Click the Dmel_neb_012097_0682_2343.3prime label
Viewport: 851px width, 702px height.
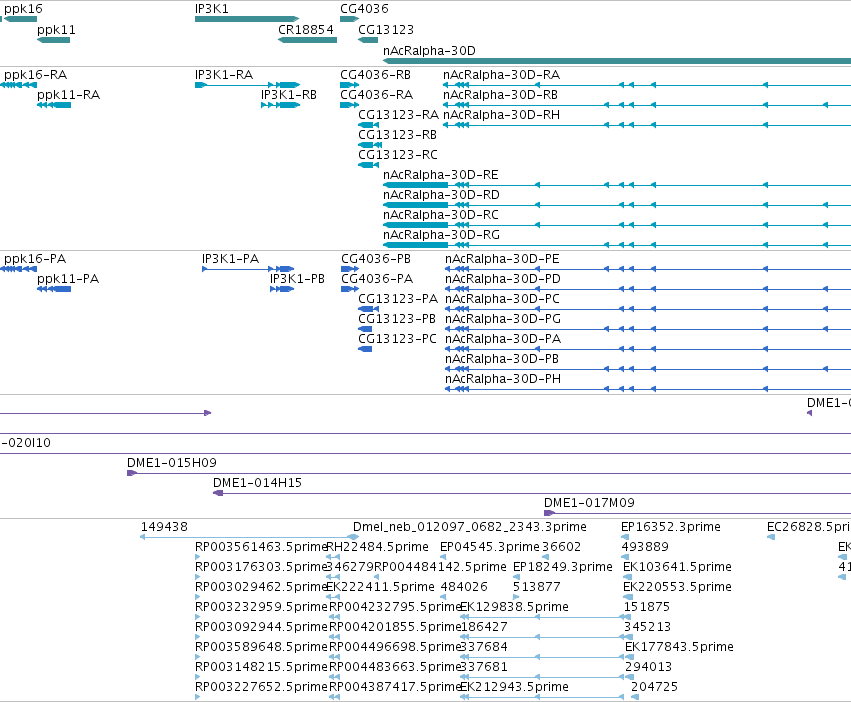tap(470, 527)
